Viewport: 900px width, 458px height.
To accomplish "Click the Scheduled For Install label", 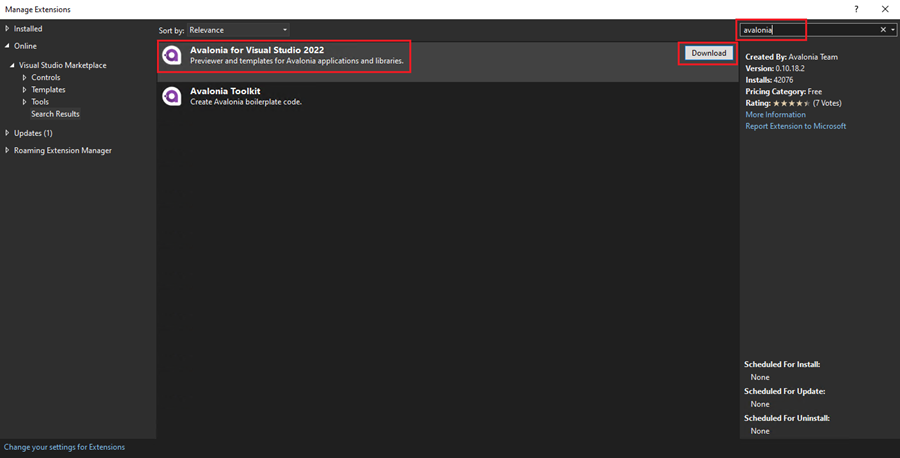I will coord(782,364).
